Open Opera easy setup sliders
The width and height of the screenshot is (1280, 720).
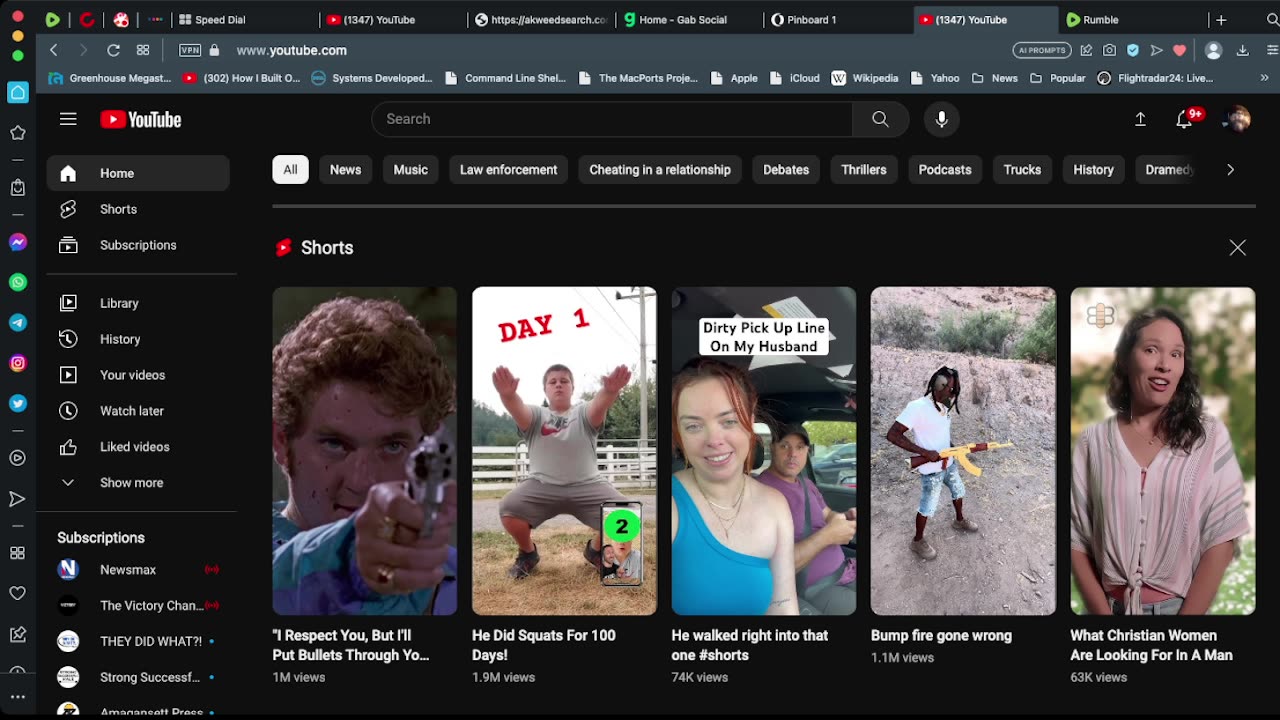[x=1271, y=50]
